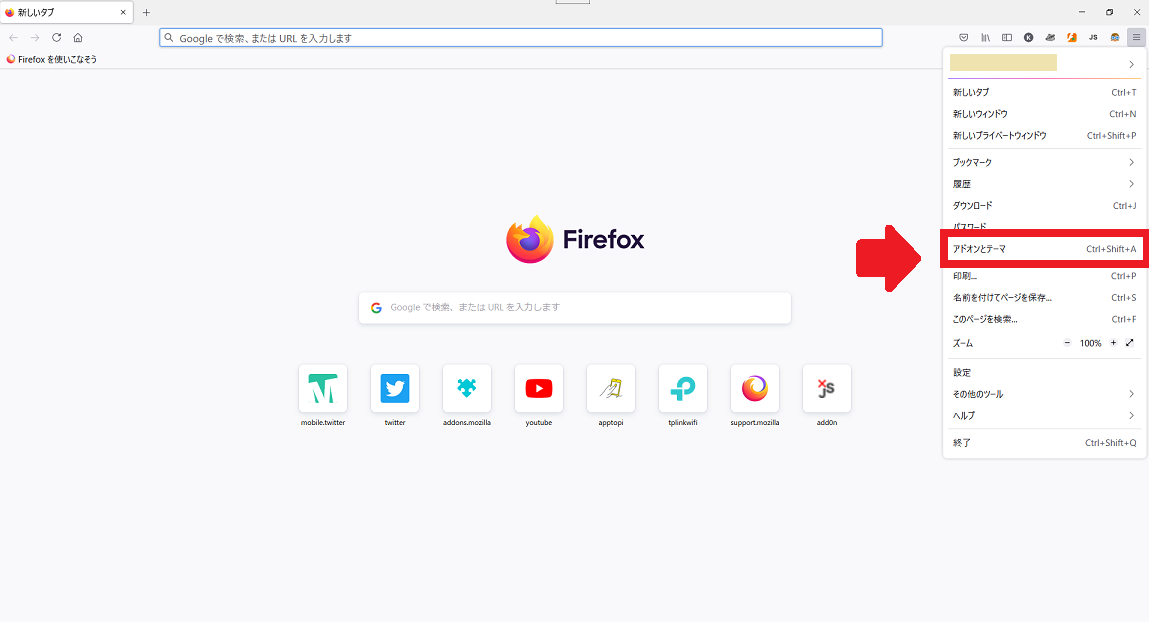Open the mobile.twitter shortcut tile
The height and width of the screenshot is (622, 1149).
[323, 388]
